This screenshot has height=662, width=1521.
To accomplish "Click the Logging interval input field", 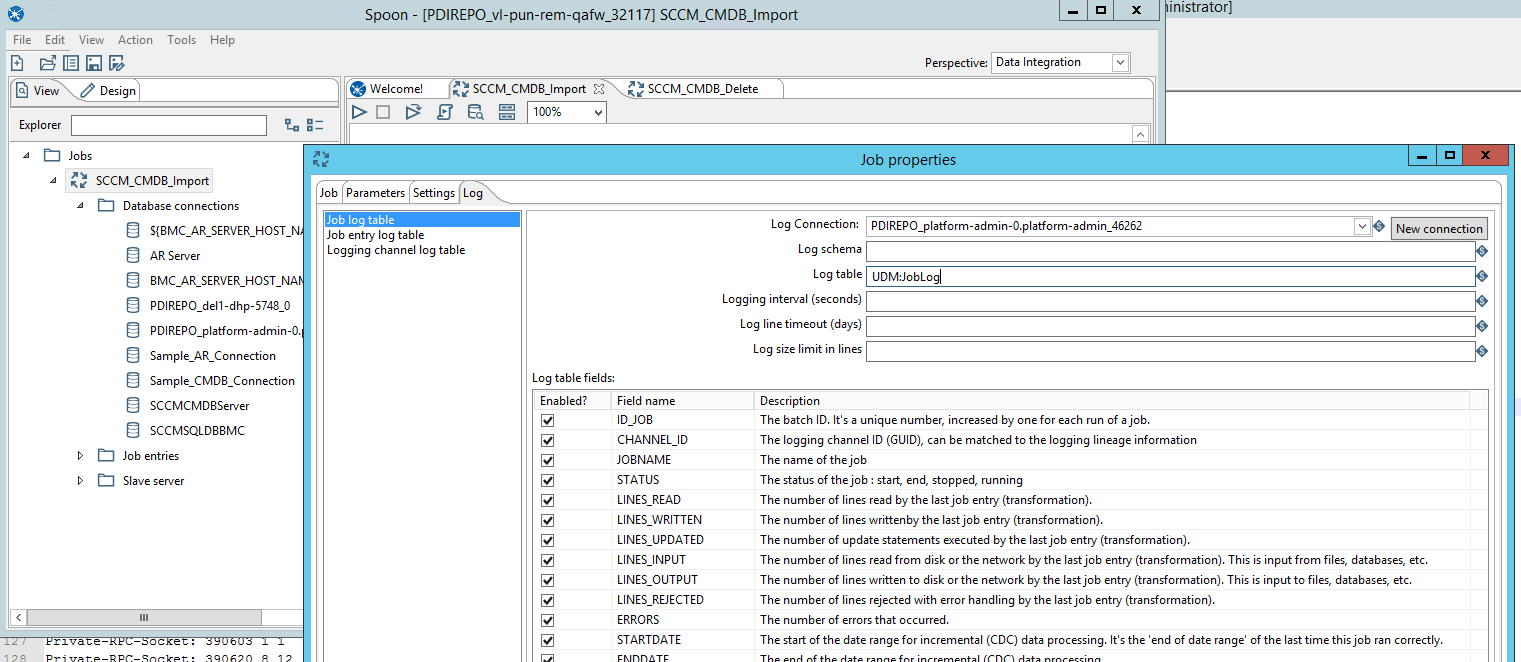I will 1170,301.
